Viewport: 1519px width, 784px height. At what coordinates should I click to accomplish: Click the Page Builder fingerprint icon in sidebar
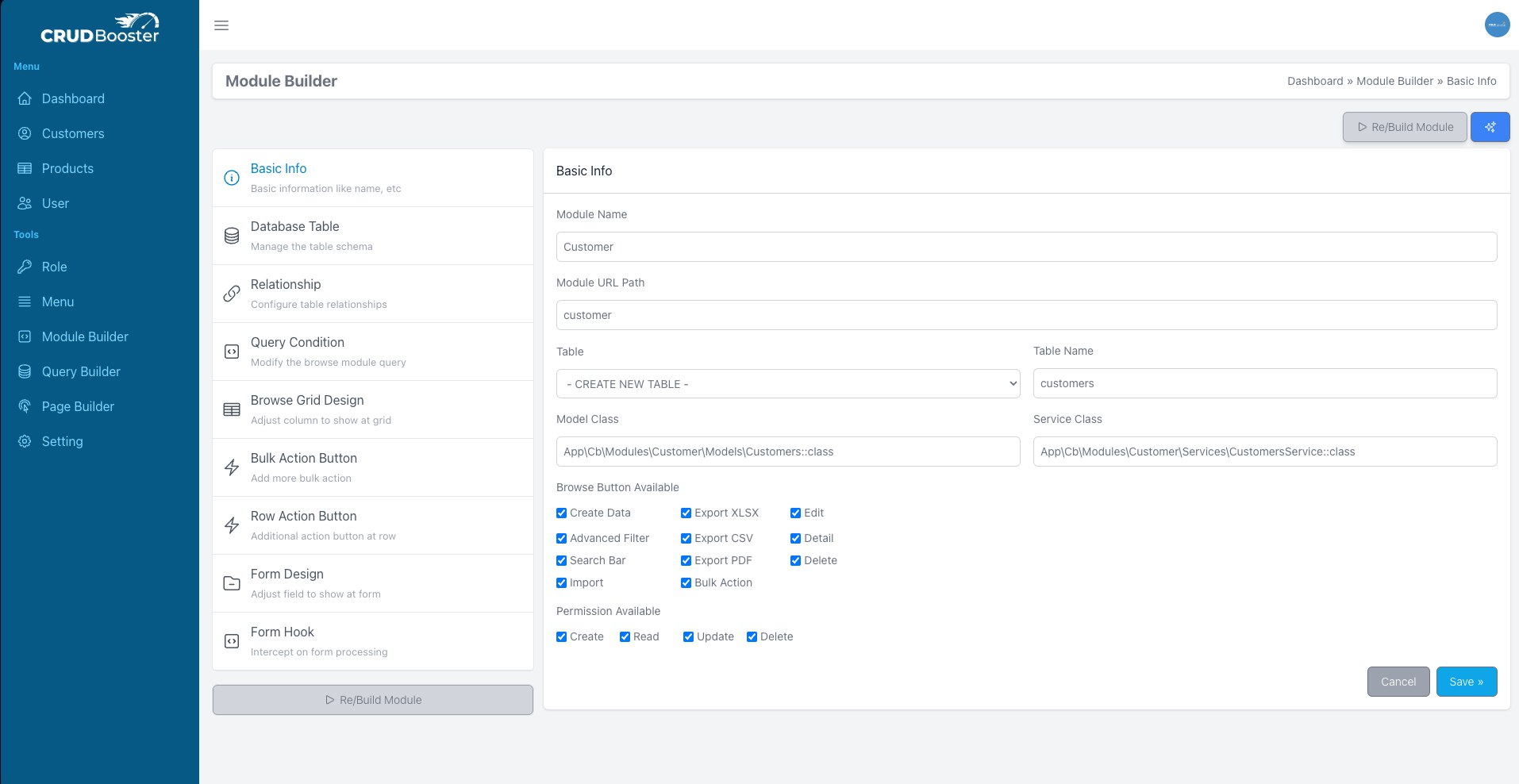(25, 406)
